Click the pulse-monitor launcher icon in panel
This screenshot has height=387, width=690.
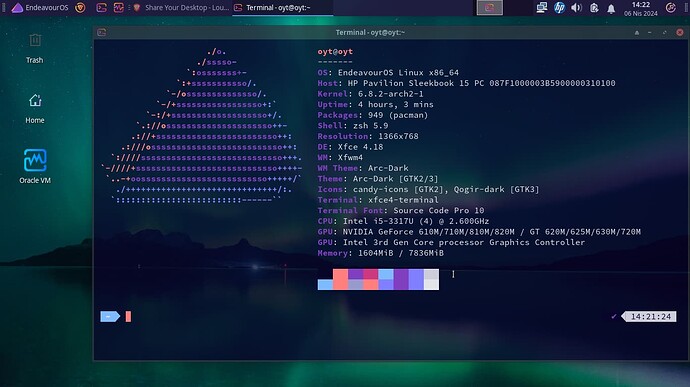118,7
